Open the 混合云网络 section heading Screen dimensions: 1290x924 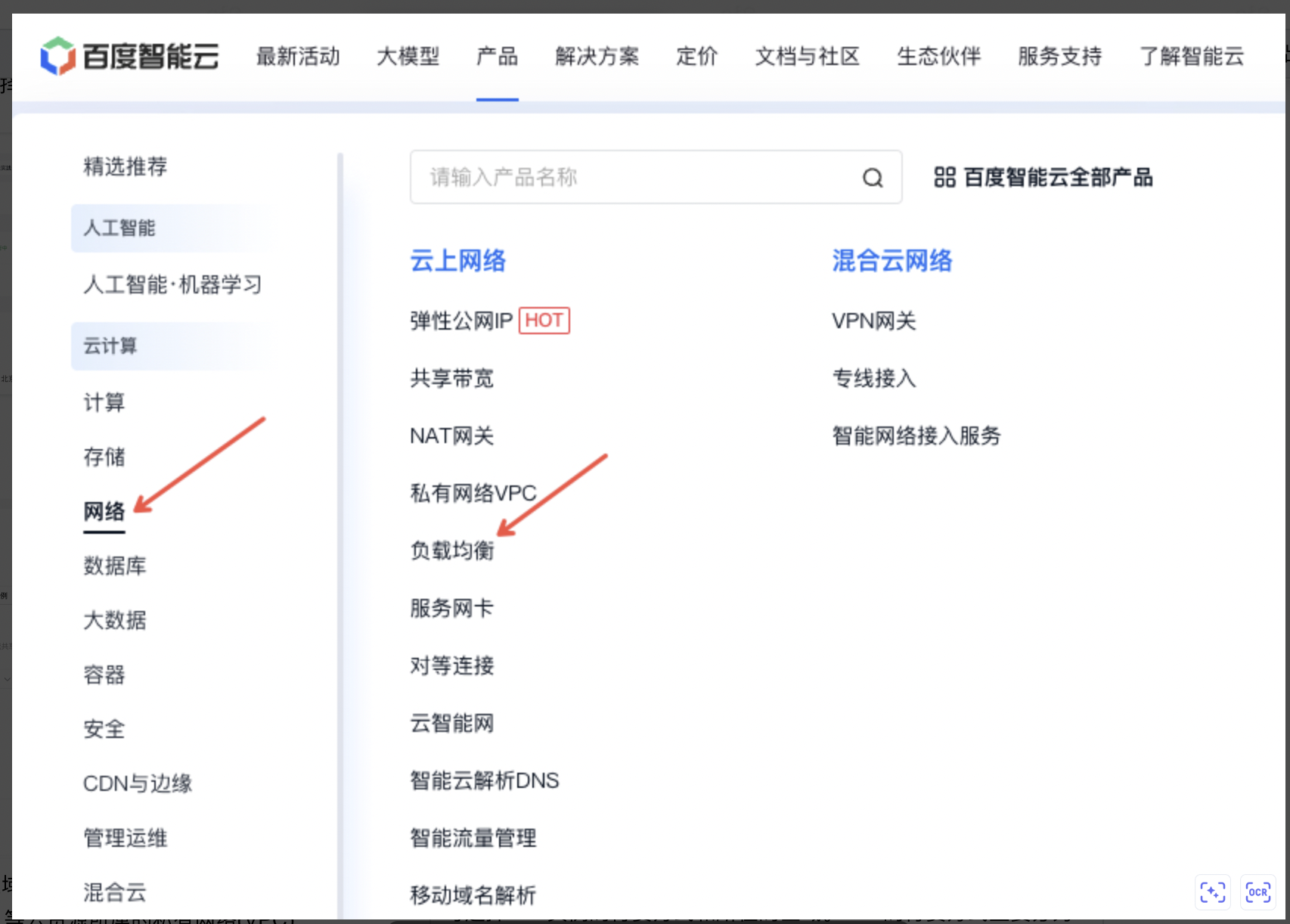pyautogui.click(x=892, y=261)
